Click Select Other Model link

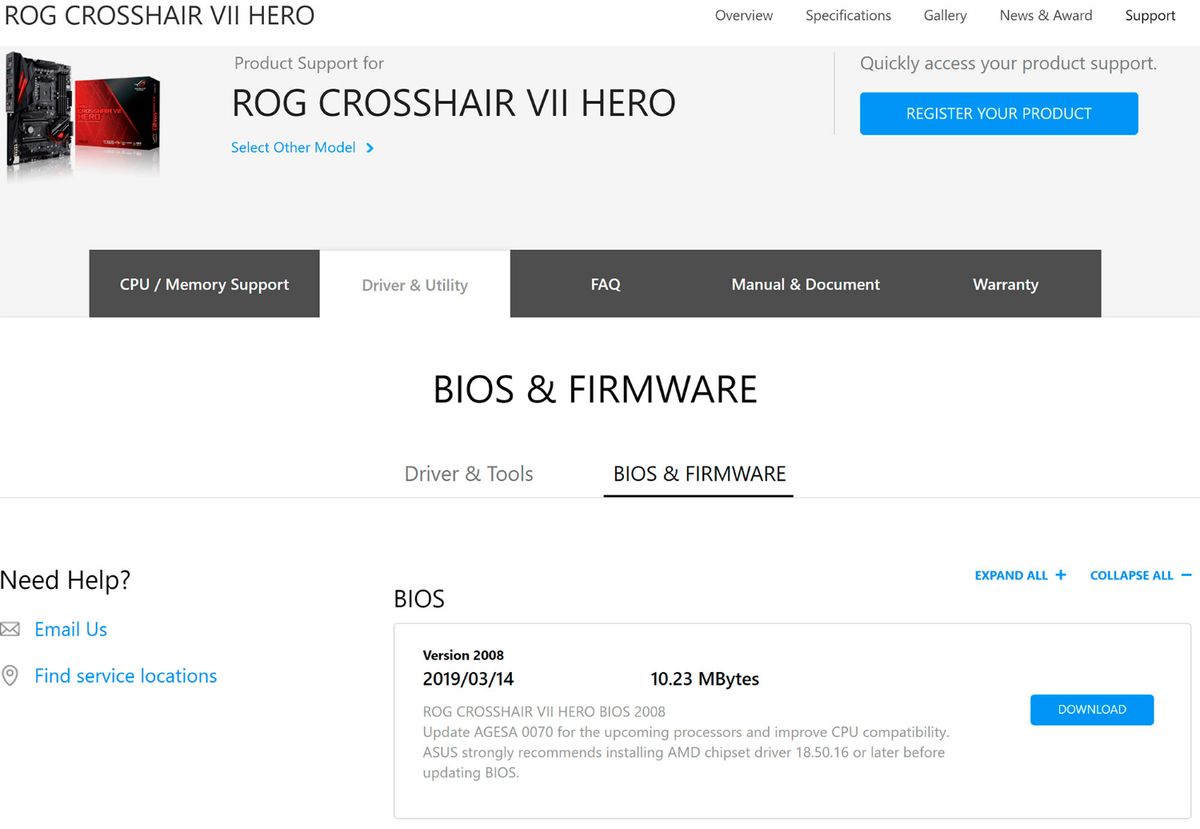[293, 148]
